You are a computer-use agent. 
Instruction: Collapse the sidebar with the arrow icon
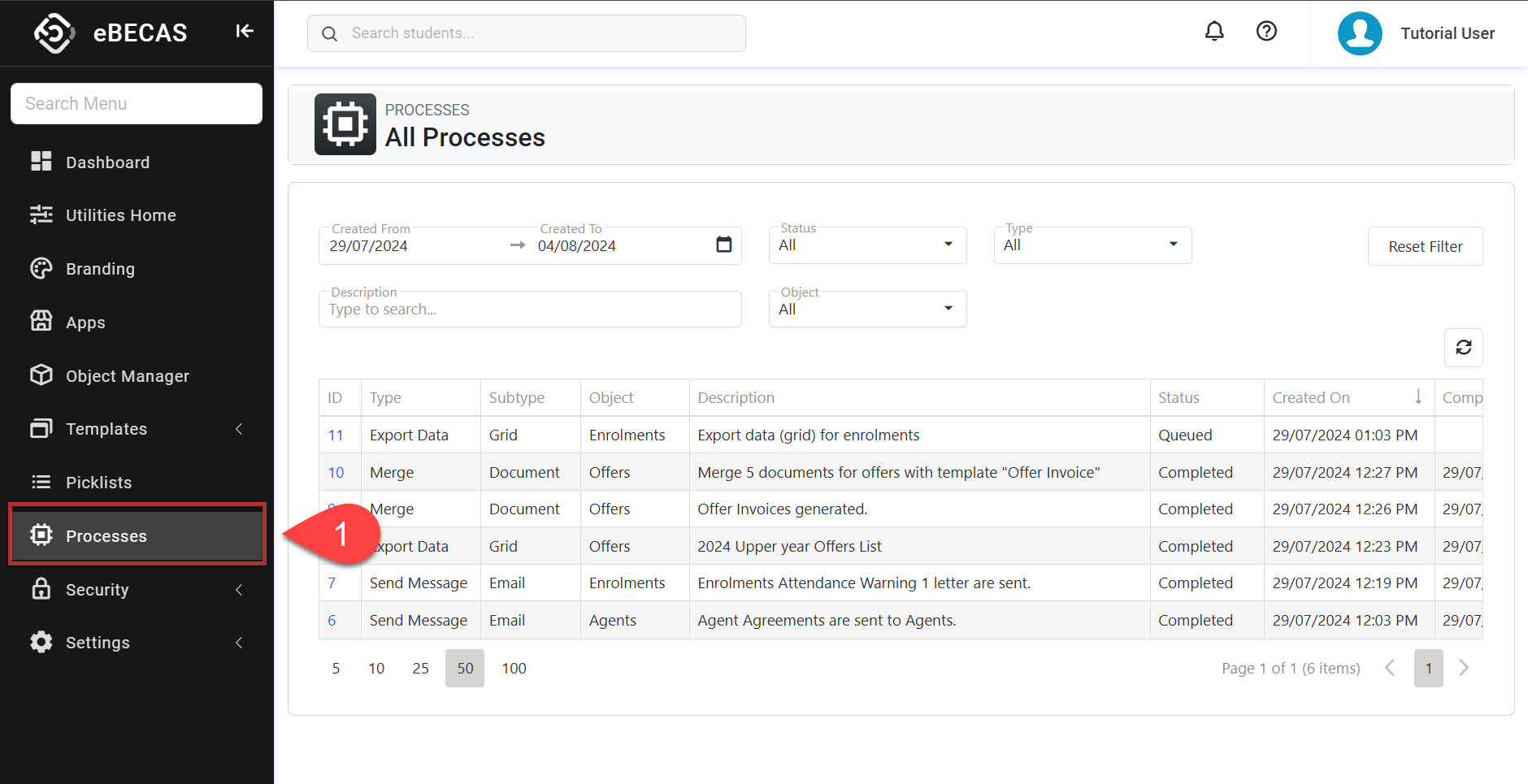(244, 32)
